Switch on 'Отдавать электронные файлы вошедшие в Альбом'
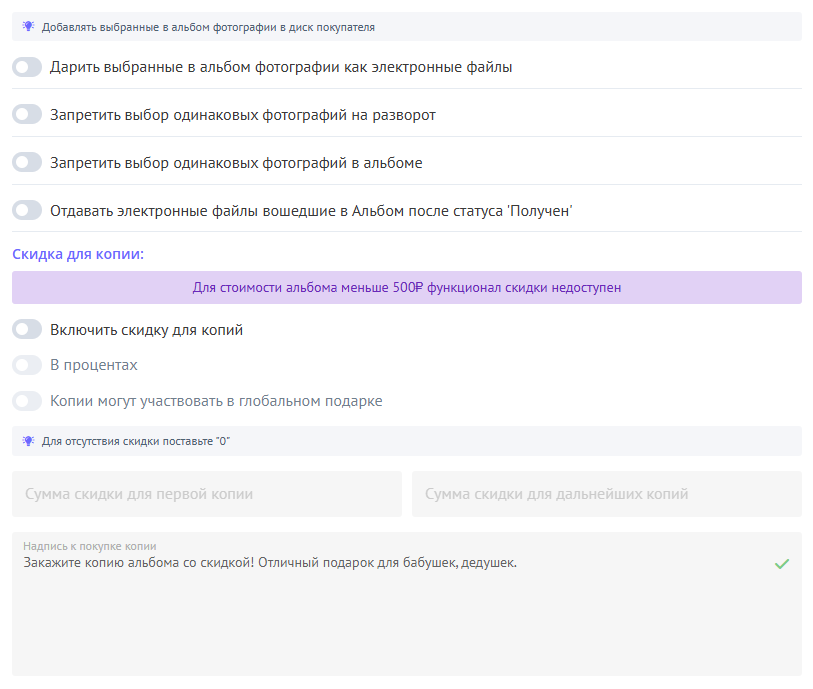Screen dimensions: 813x689 coord(27,211)
